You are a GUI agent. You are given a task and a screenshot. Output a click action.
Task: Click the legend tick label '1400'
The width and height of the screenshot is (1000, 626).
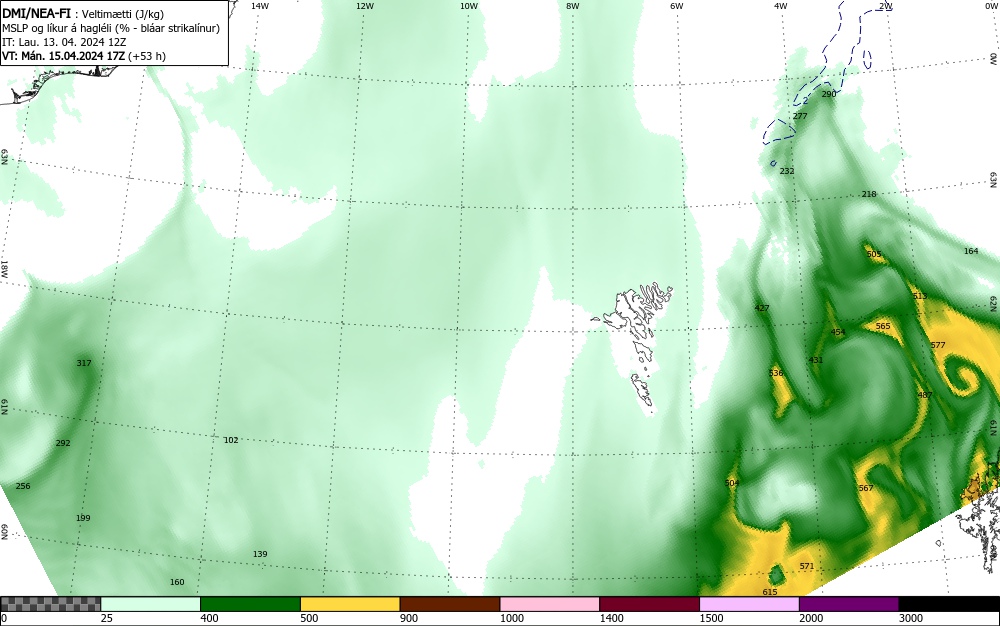pos(611,618)
